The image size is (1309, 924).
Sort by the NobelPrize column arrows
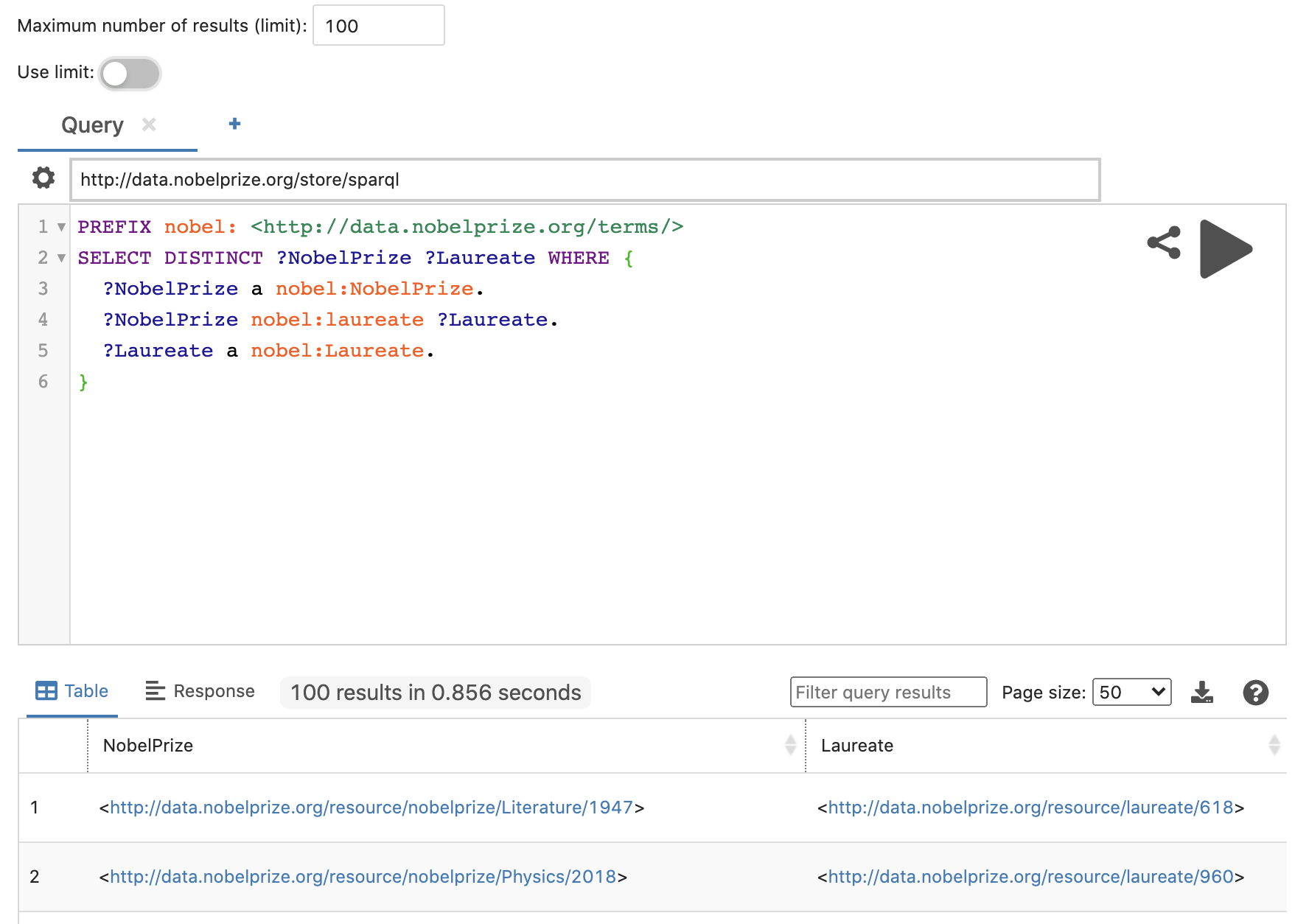[791, 745]
